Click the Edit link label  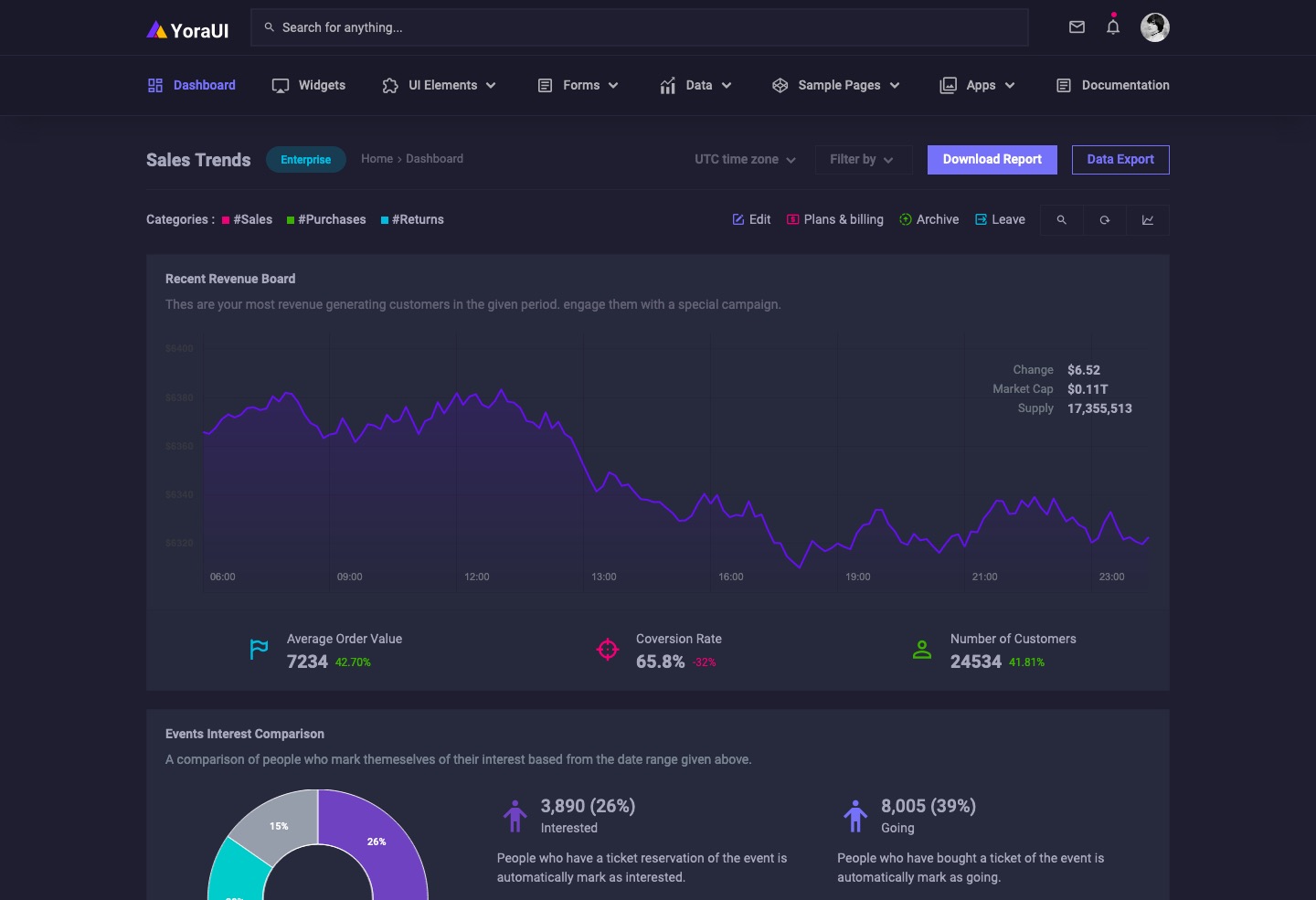point(760,219)
